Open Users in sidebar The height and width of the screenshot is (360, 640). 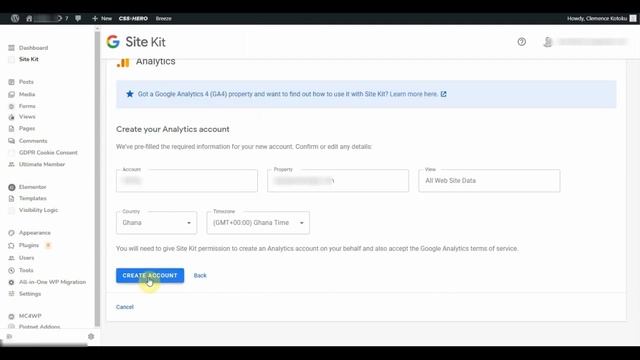pyautogui.click(x=27, y=258)
